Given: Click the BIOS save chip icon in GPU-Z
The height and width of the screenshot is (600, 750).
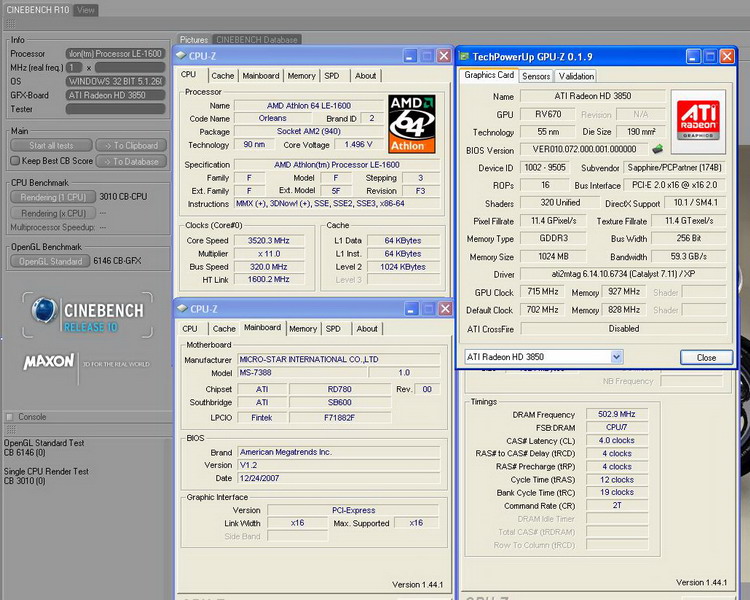Looking at the screenshot, I should pos(658,150).
